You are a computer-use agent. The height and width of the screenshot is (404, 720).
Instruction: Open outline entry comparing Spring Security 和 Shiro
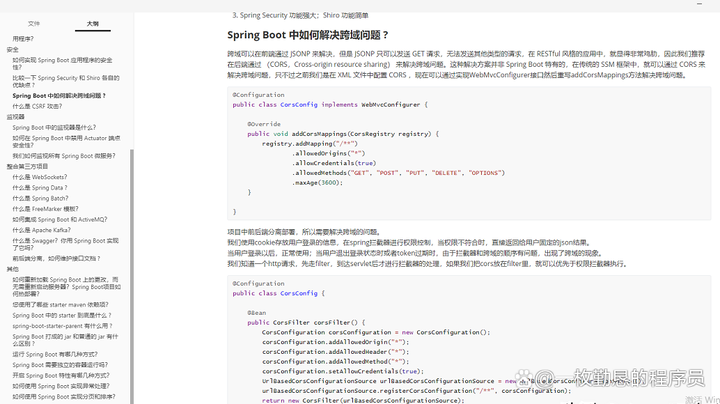point(66,81)
